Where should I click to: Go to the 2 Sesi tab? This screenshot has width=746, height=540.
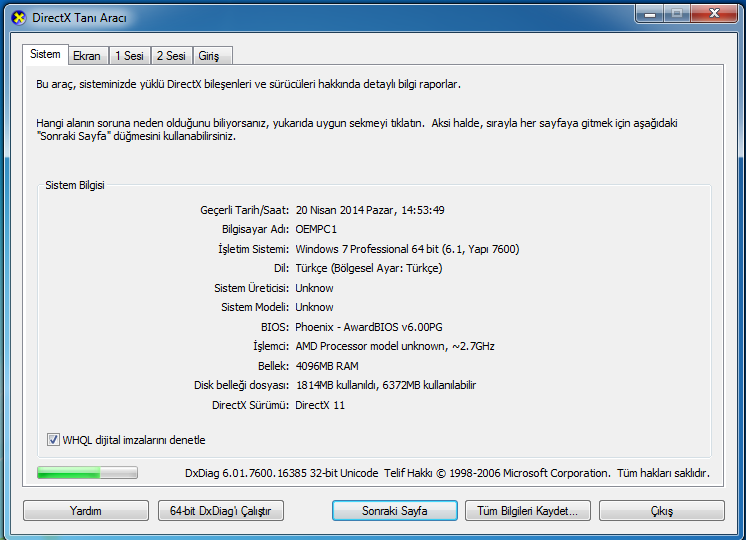tap(171, 56)
